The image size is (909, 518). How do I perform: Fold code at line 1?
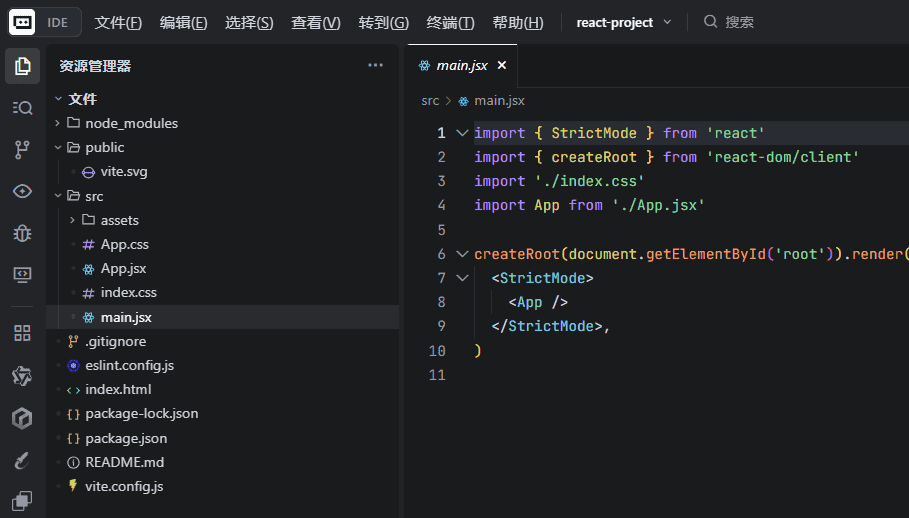[462, 133]
